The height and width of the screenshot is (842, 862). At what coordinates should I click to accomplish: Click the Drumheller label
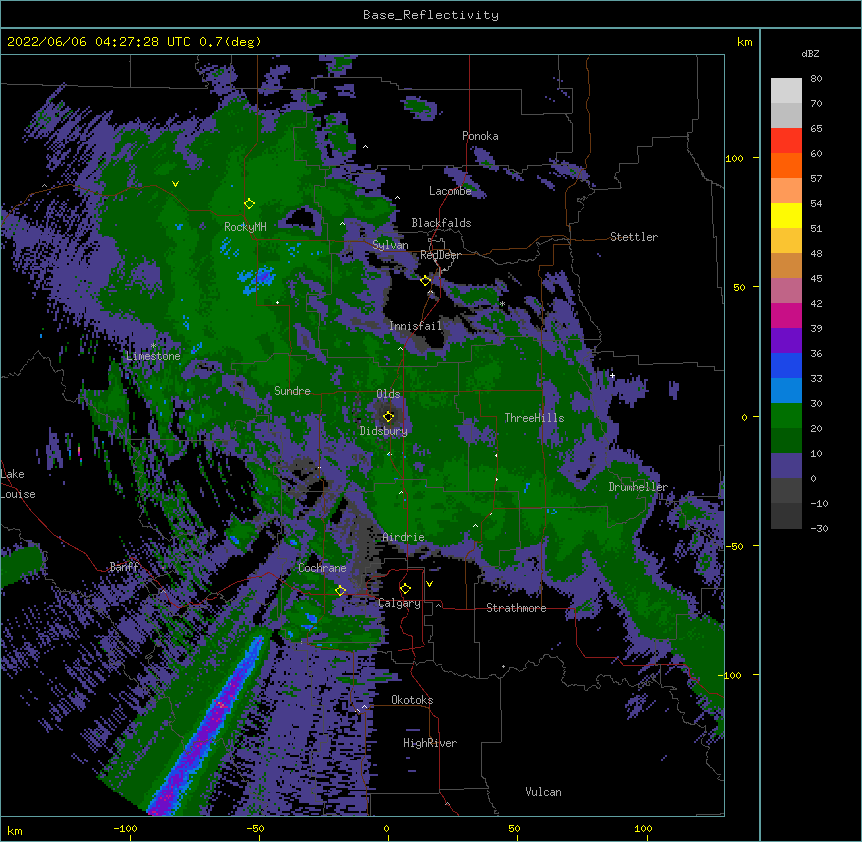[x=638, y=487]
